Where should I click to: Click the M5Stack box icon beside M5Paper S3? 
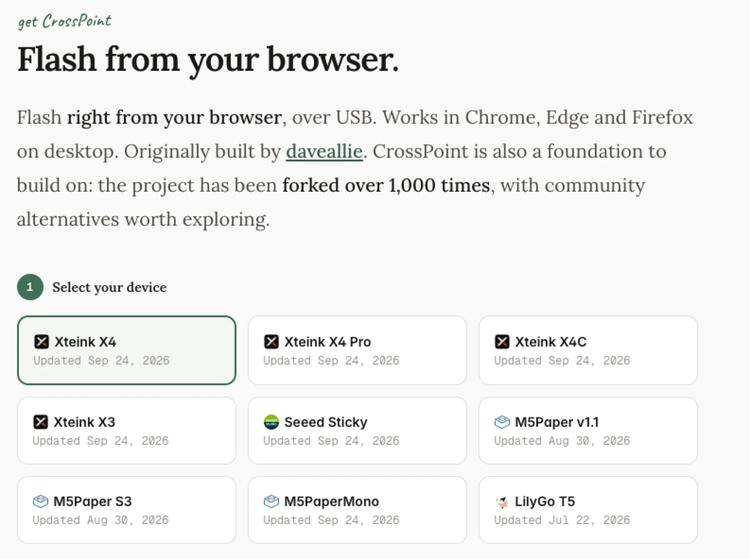pyautogui.click(x=41, y=501)
